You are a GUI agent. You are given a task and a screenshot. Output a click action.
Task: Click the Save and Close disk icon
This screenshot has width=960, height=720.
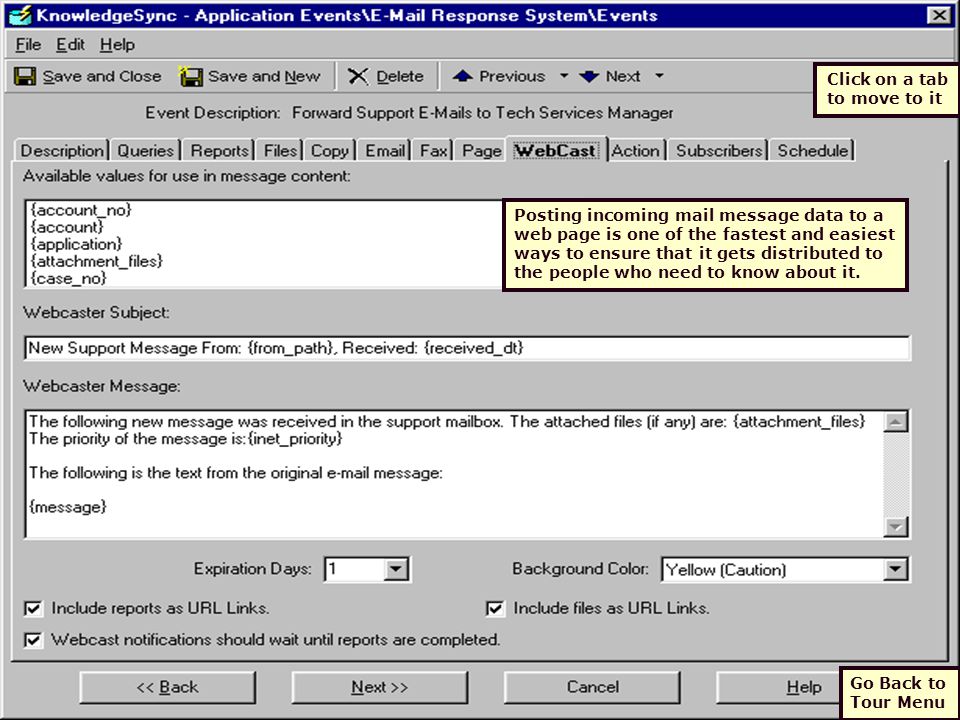point(24,77)
